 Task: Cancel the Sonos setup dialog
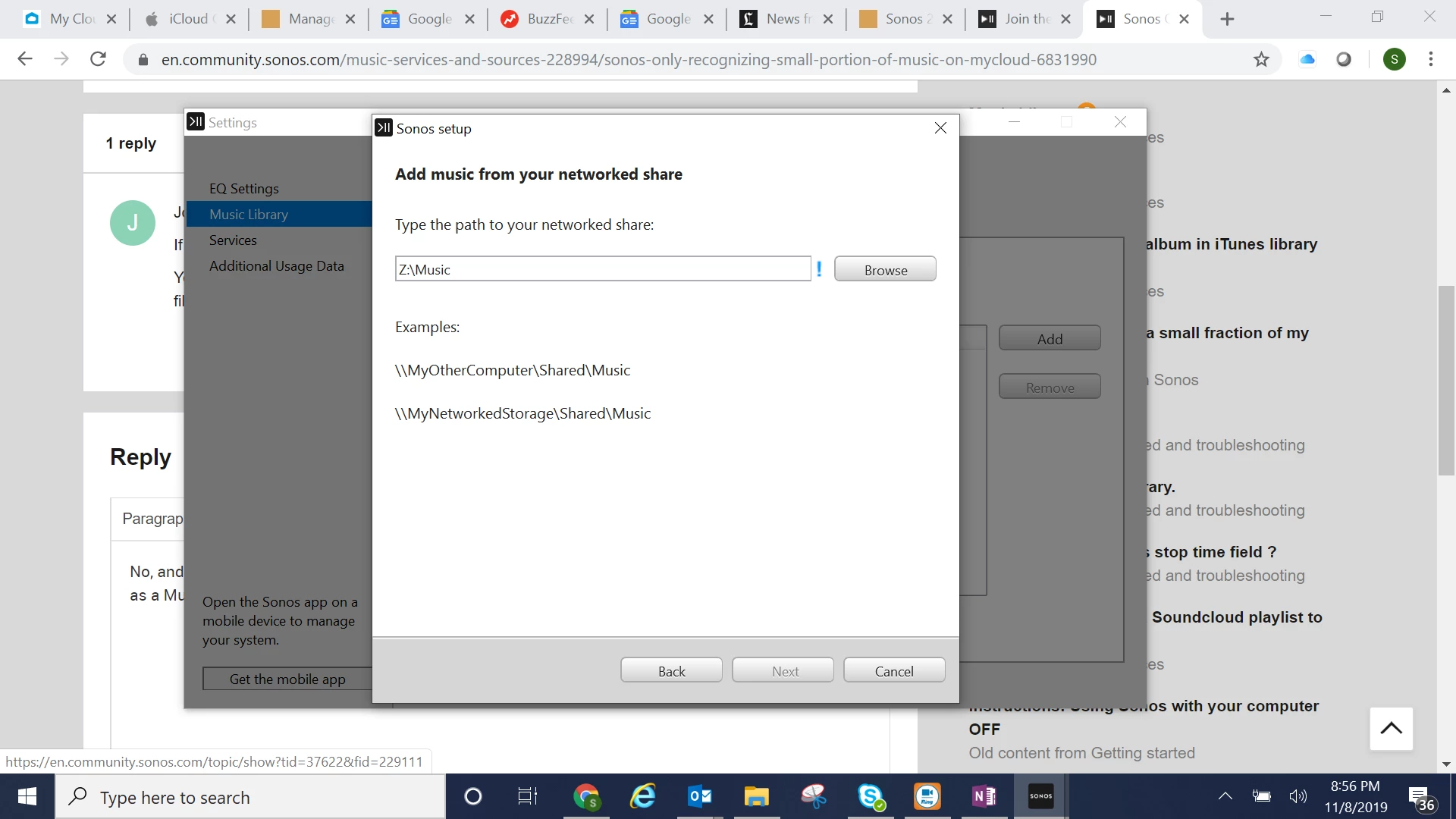[893, 670]
